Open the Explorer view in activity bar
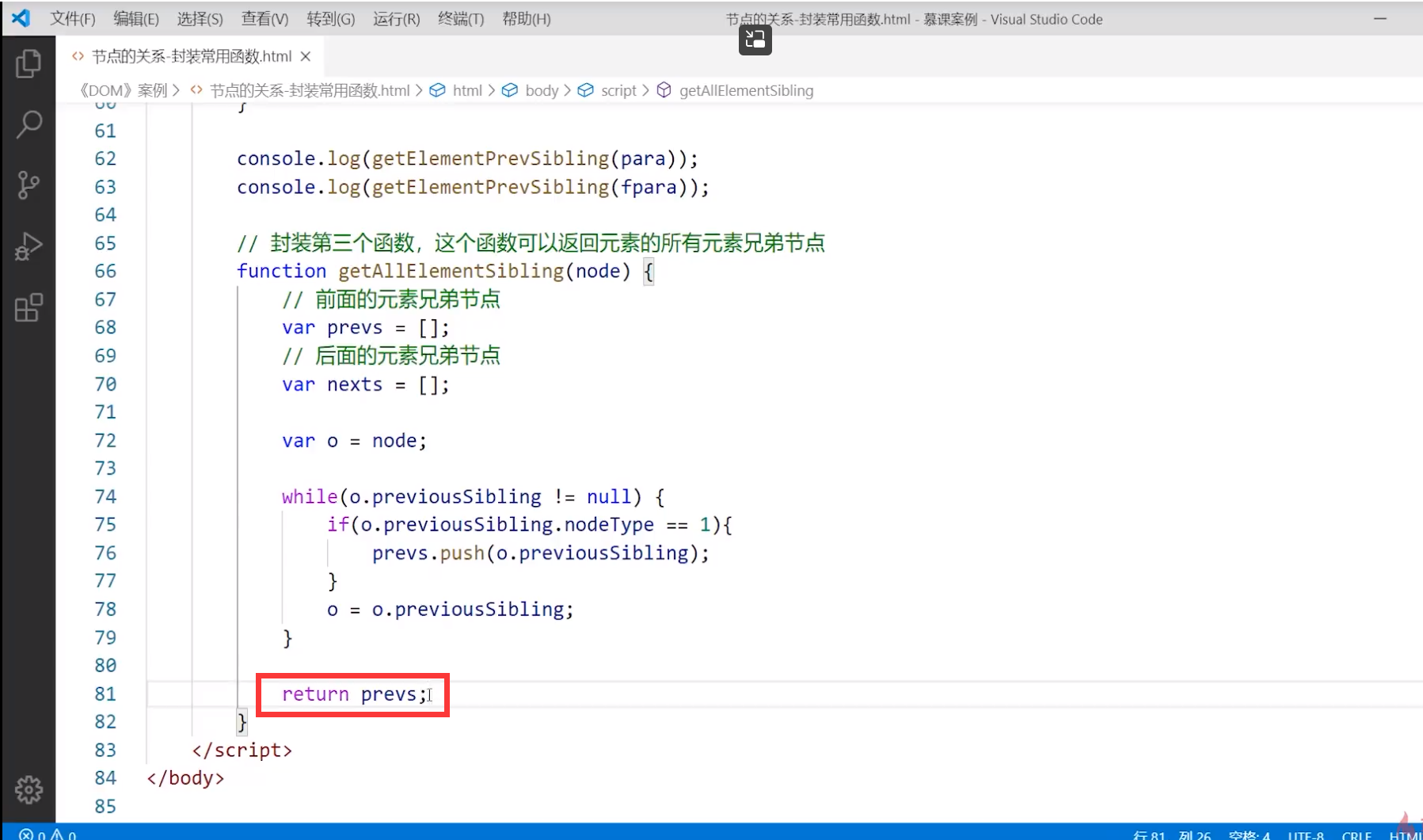Image resolution: width=1423 pixels, height=840 pixels. pos(29,63)
